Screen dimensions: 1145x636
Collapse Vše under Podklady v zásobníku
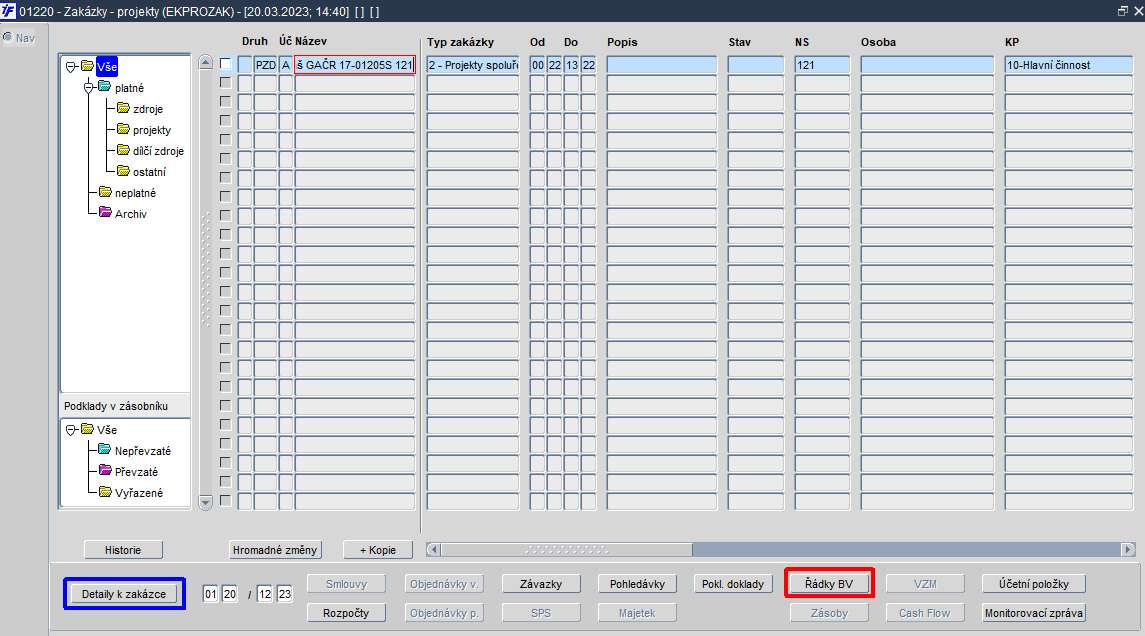[x=71, y=429]
